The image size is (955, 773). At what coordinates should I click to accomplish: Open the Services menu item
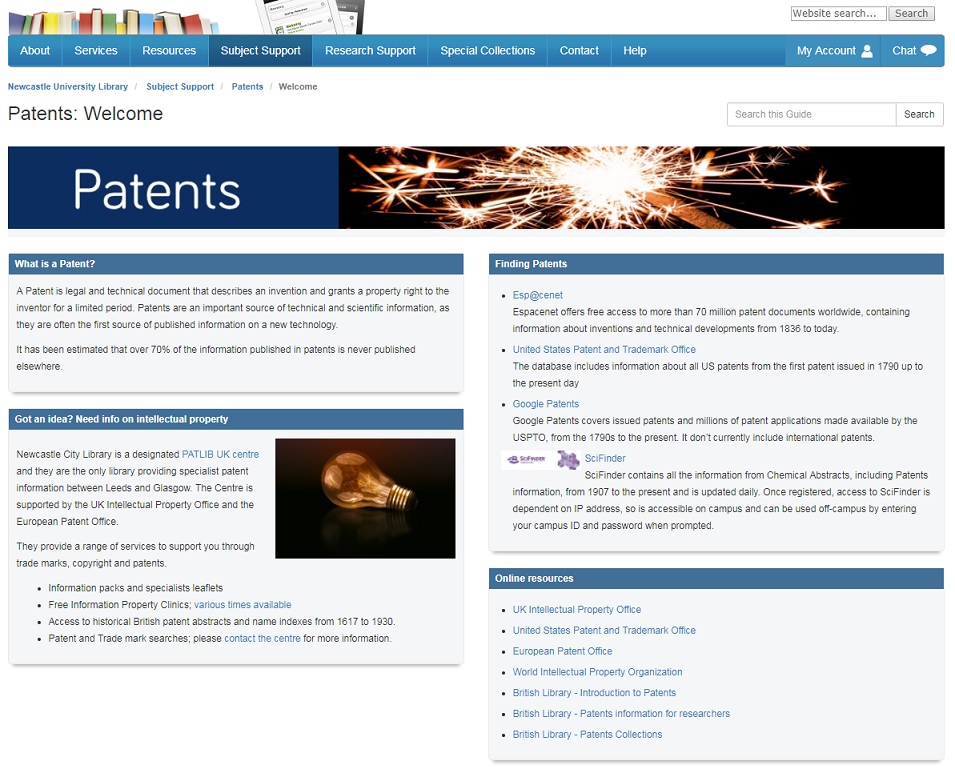point(96,51)
